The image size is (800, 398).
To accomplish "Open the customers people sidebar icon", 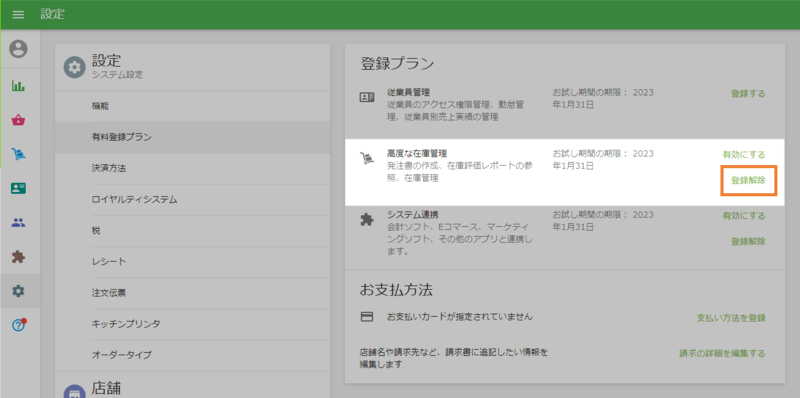I will 19,222.
